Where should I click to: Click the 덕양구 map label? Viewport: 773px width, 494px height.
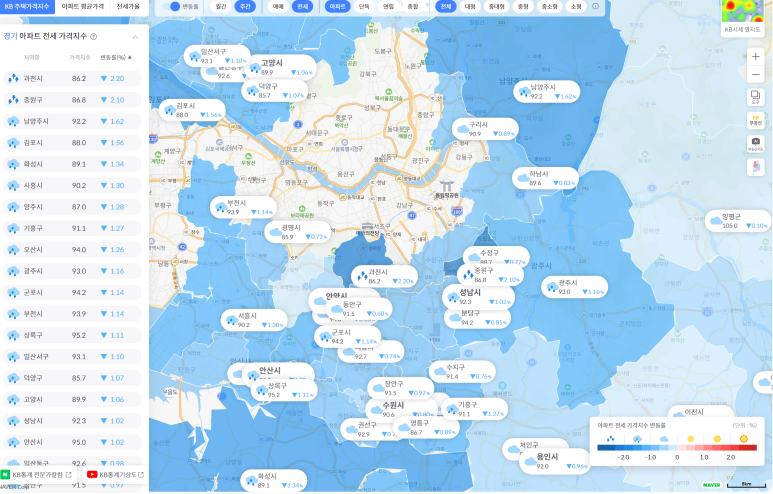click(x=275, y=91)
